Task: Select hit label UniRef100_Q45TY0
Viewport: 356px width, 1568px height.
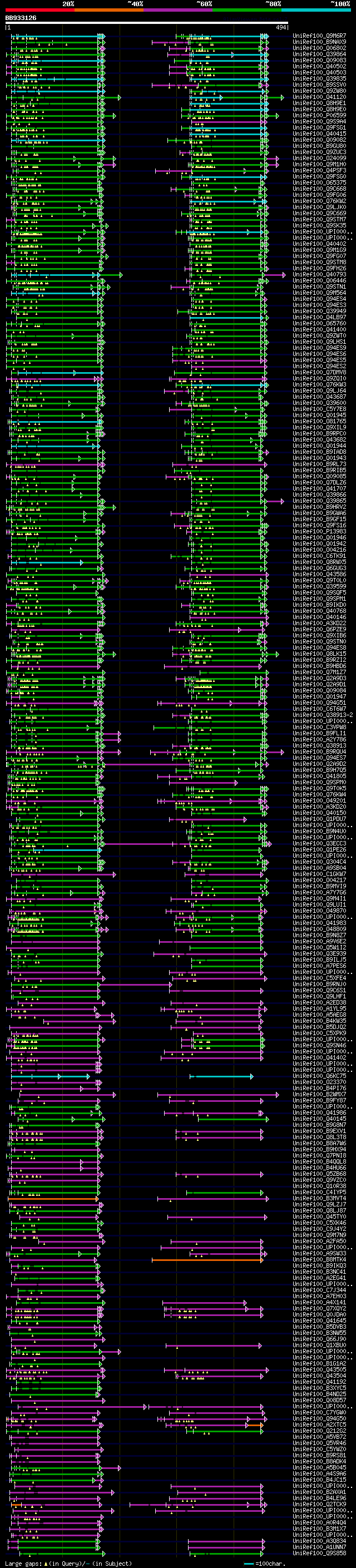Action: (319, 1217)
